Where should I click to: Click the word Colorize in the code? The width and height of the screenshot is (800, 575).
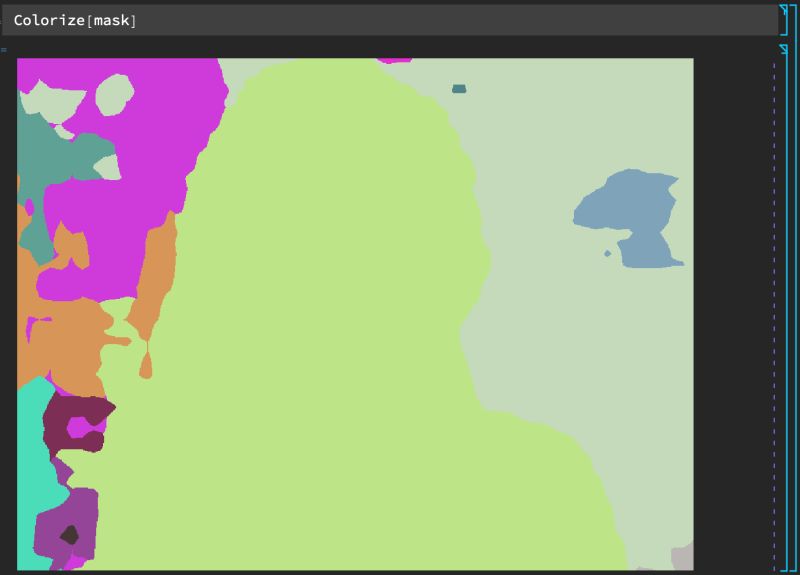tap(49, 20)
